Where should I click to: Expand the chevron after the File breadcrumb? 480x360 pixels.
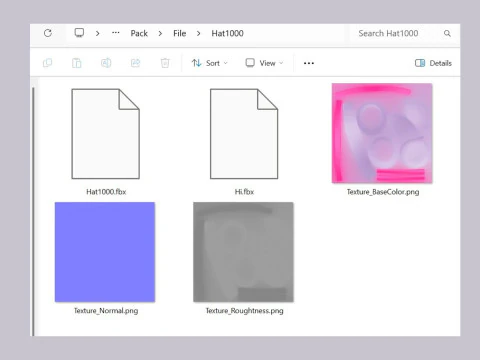point(199,33)
